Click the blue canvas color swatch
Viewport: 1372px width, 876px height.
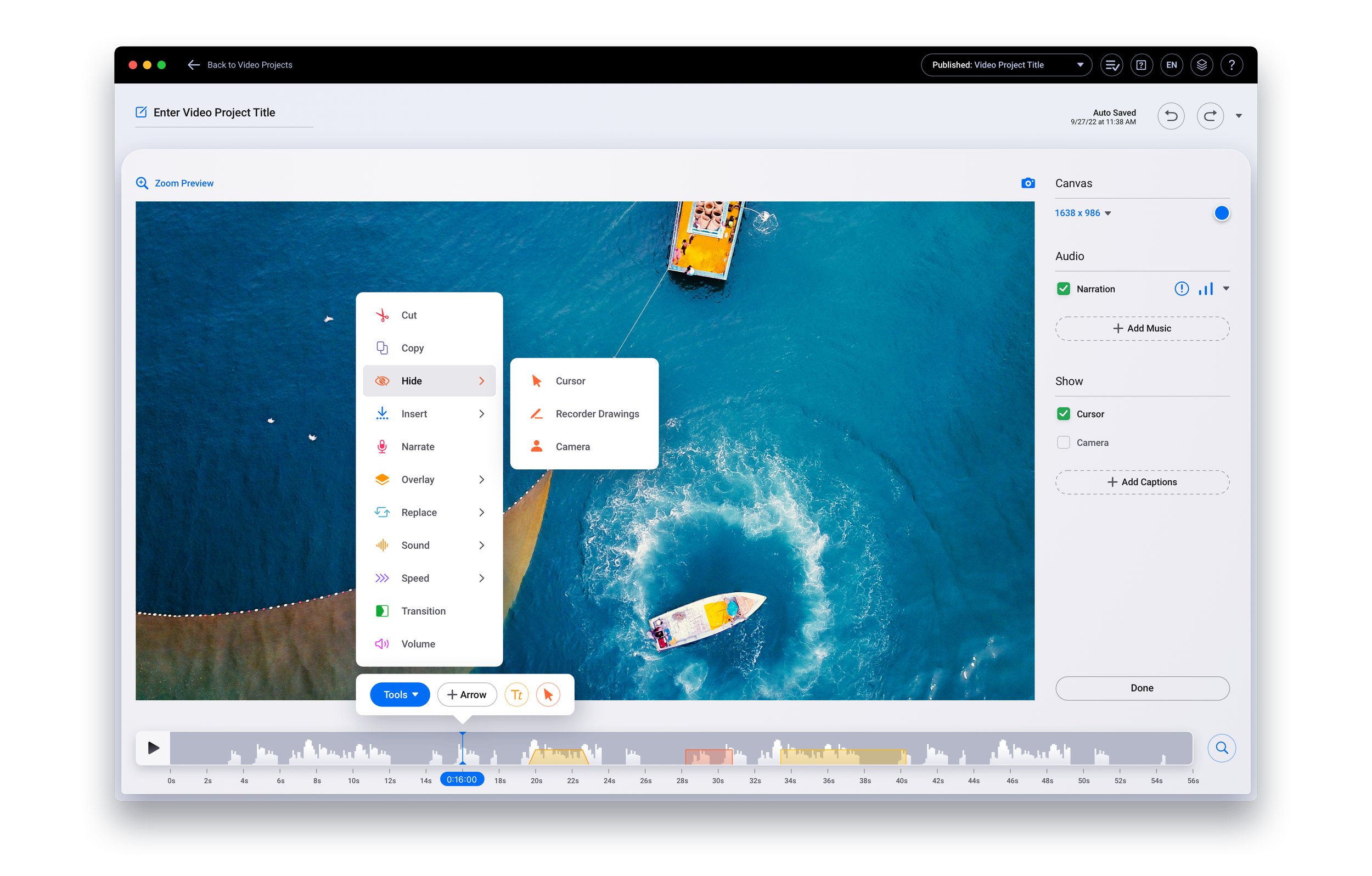coord(1221,213)
